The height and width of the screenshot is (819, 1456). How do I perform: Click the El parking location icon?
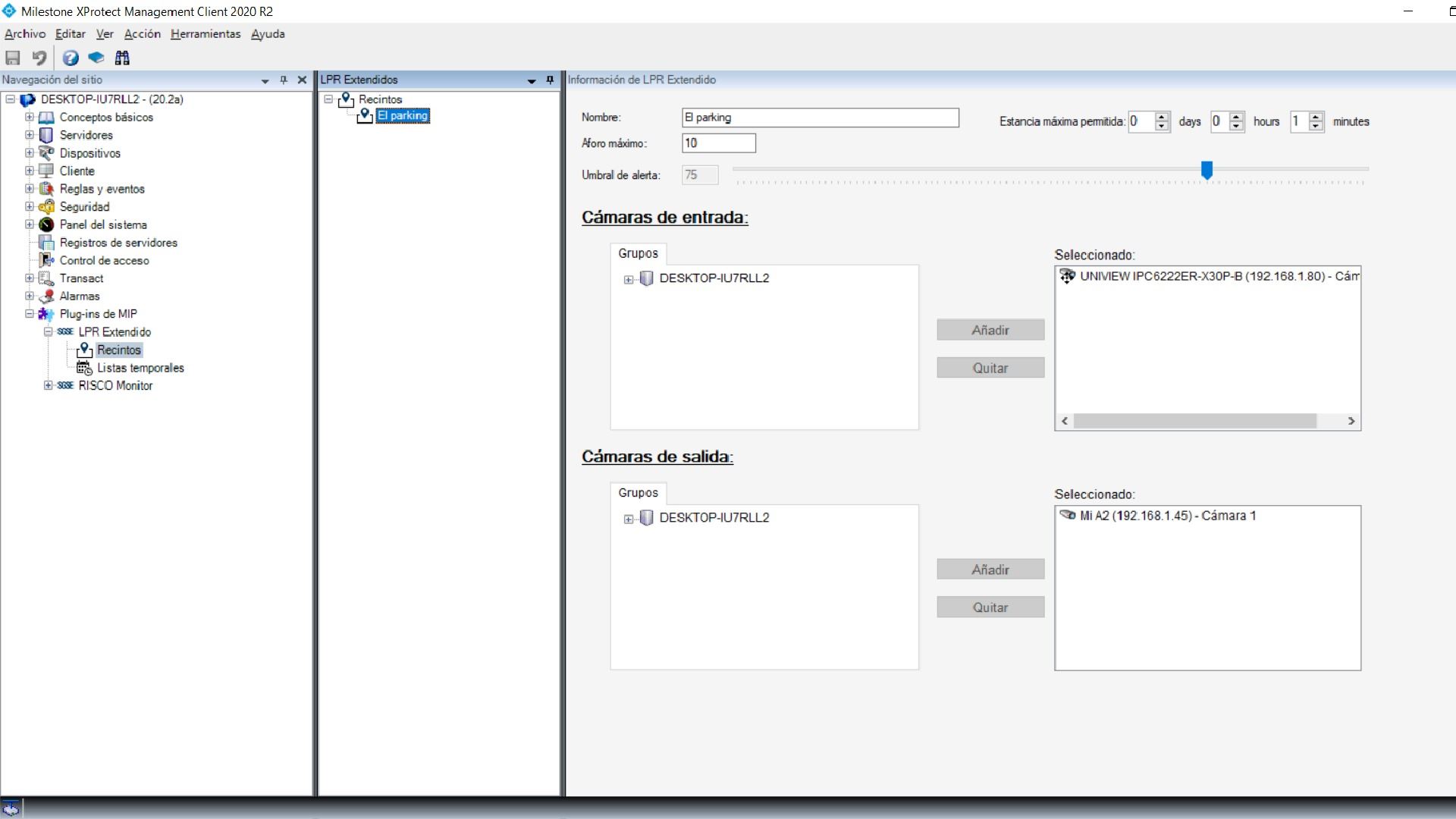pos(365,116)
